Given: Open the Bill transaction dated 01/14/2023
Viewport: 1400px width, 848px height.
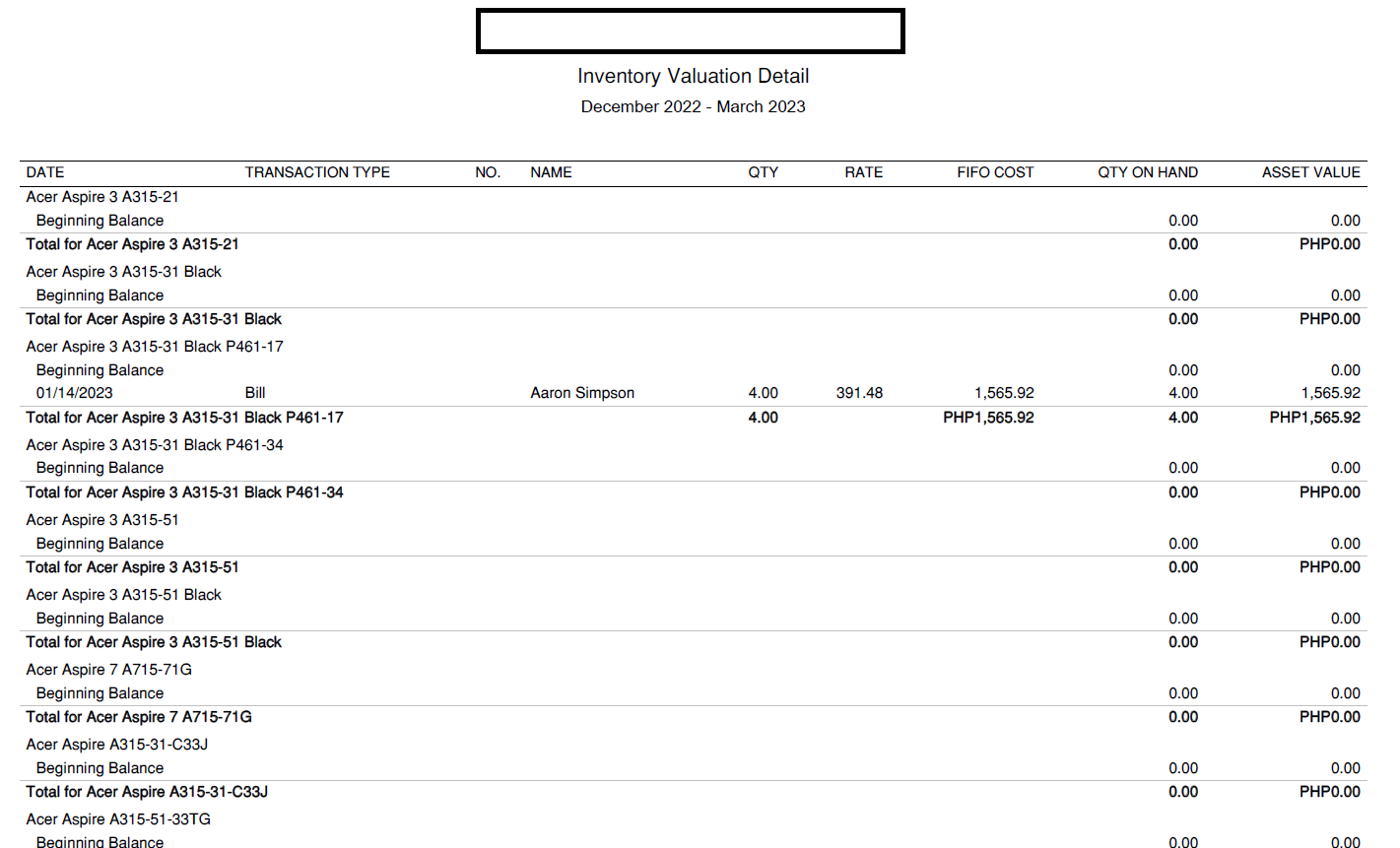Looking at the screenshot, I should pos(255,393).
